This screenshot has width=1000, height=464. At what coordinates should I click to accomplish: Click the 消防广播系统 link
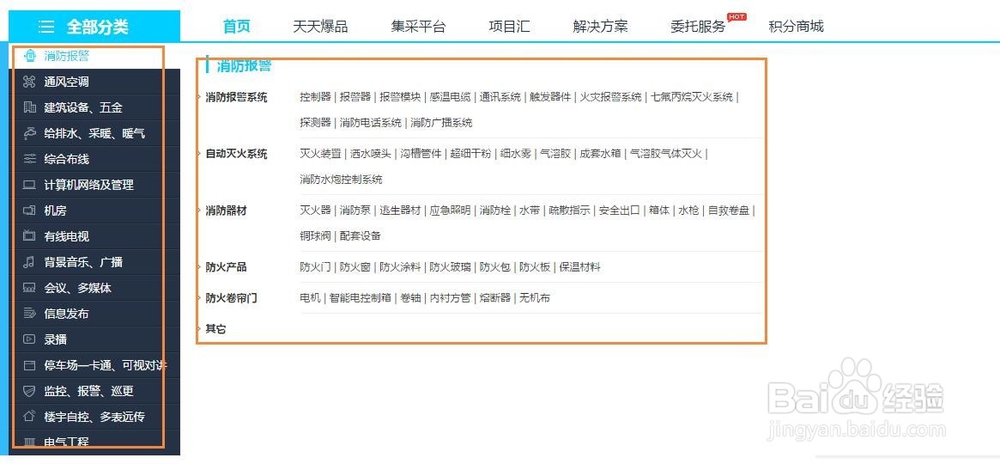coord(441,122)
